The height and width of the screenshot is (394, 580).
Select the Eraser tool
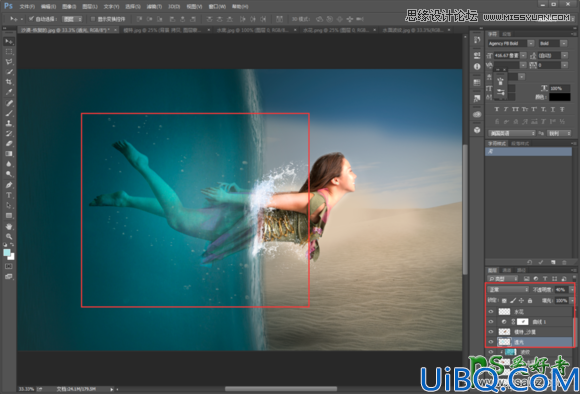tap(9, 144)
